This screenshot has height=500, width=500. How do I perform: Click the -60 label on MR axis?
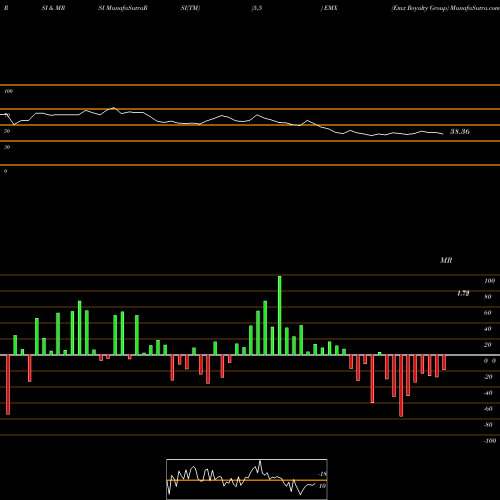[488, 409]
